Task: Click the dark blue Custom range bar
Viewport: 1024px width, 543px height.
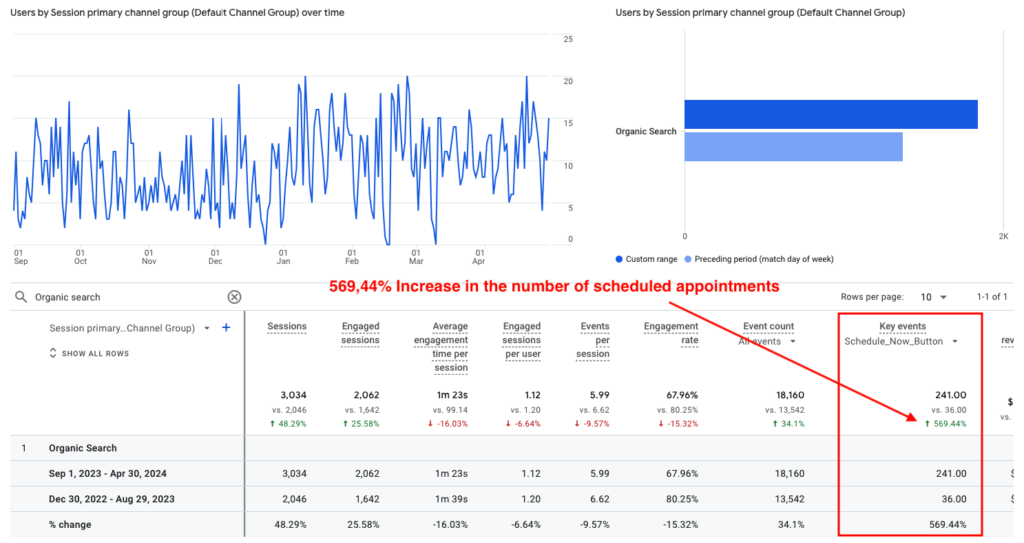Action: pos(831,114)
